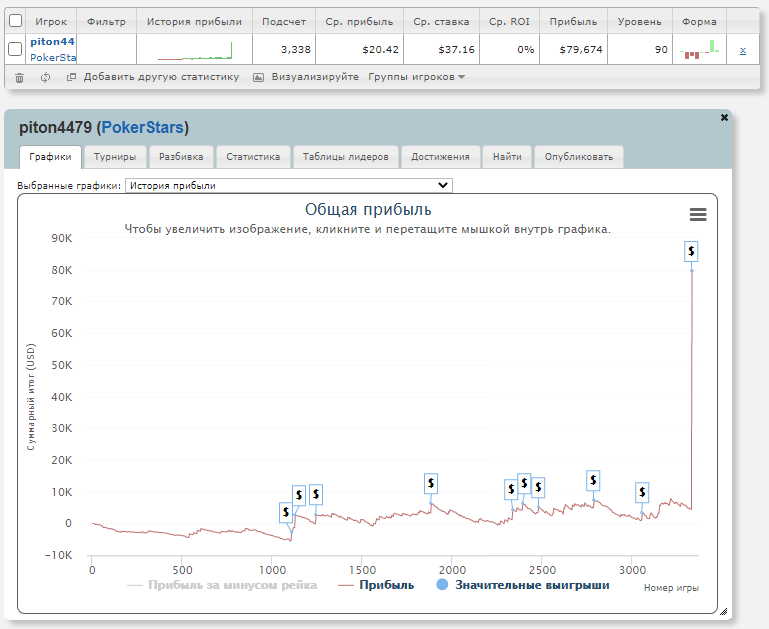The image size is (769, 629).
Task: Open the PokerStars link in panel title
Action: [143, 128]
